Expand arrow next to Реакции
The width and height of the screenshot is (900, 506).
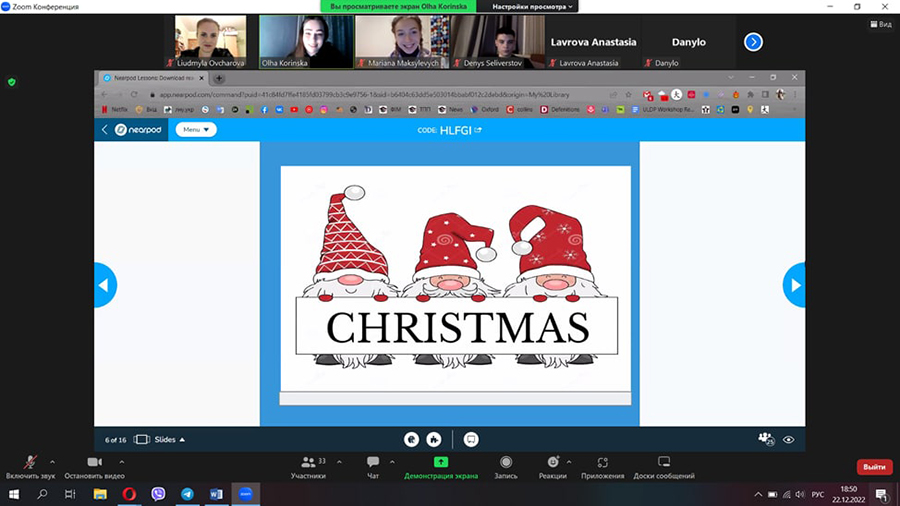tap(569, 461)
